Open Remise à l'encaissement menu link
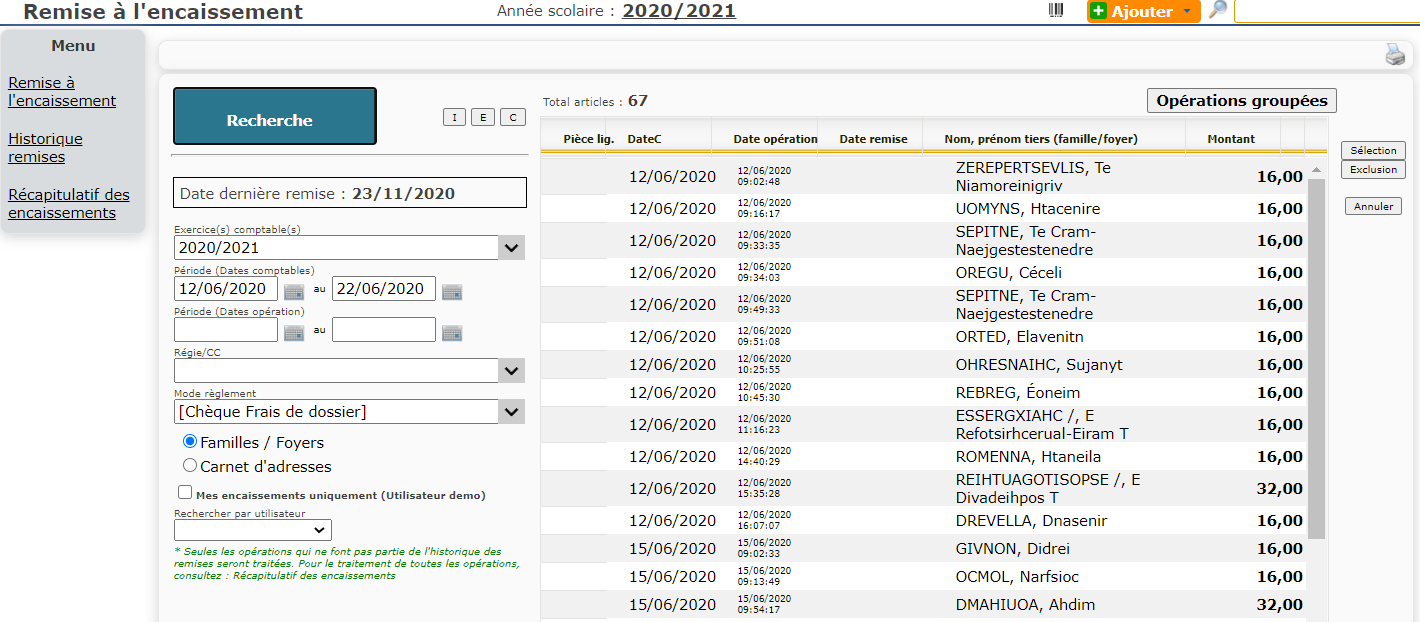Viewport: 1420px width, 622px height. coord(62,91)
